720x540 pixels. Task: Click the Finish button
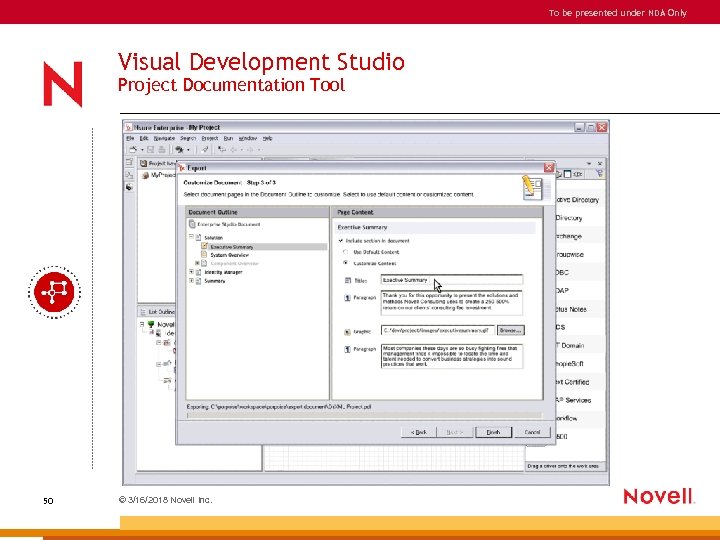click(x=493, y=432)
